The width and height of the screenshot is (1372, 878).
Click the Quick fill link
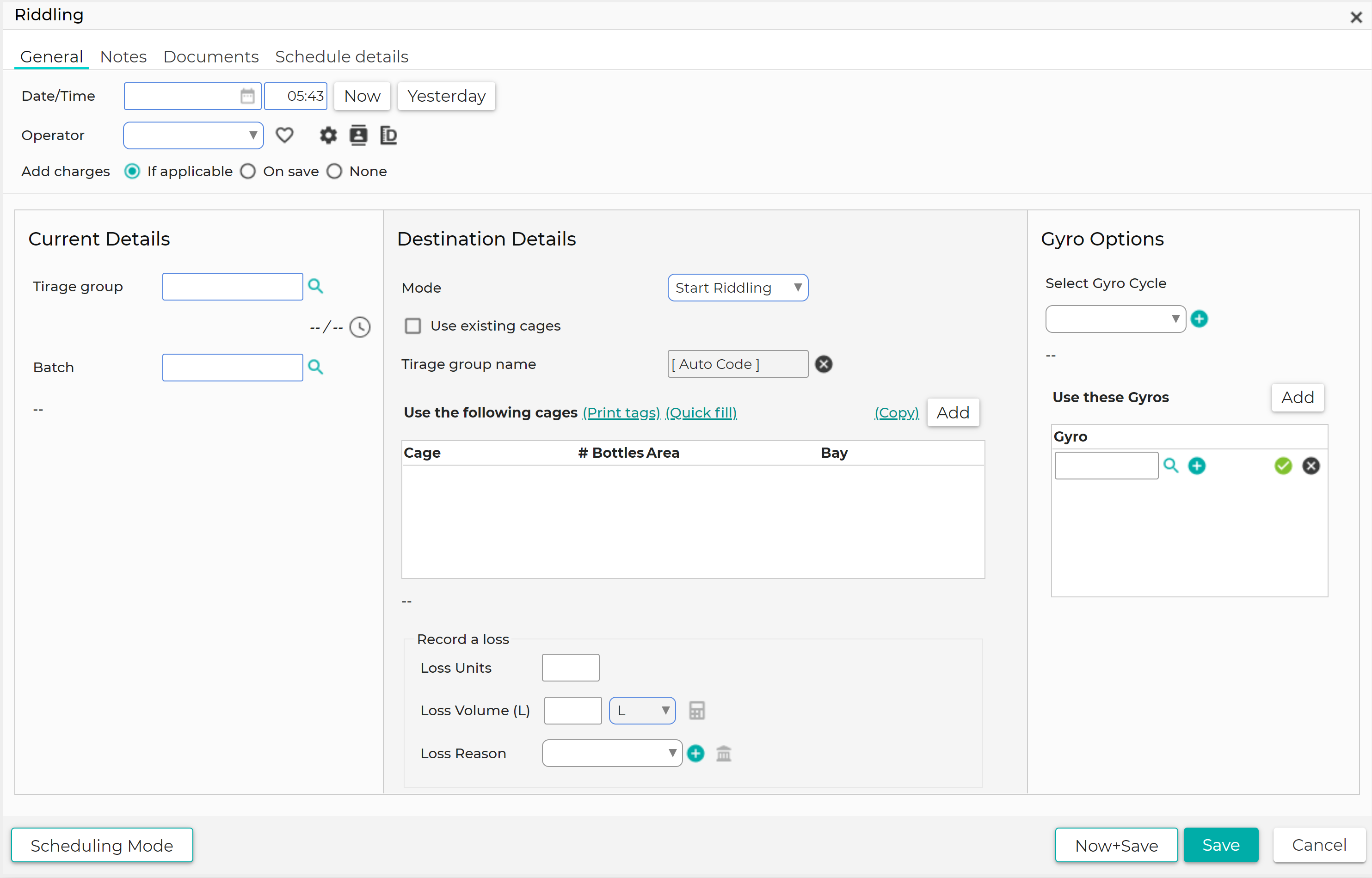pos(701,412)
